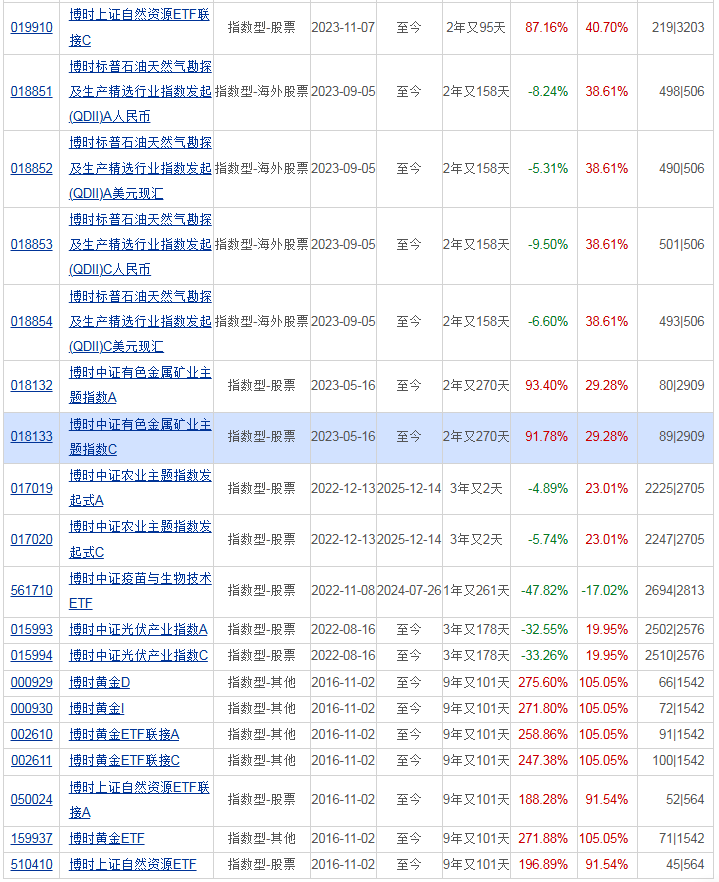Open 博时中证光伏产业指数A link
Viewport: 719px width, 882px height.
point(138,630)
